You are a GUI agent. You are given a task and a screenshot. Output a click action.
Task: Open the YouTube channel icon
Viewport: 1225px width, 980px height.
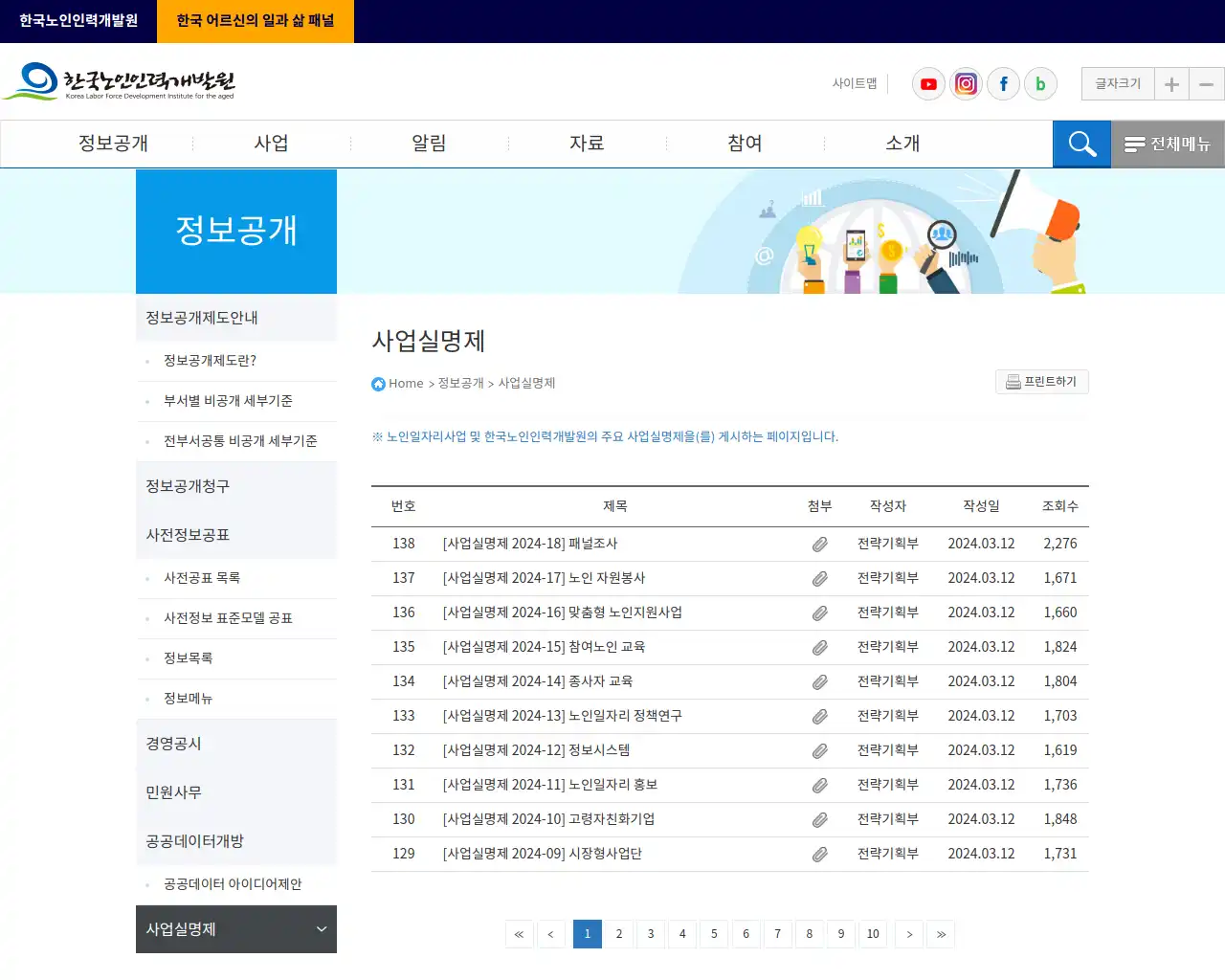(928, 84)
